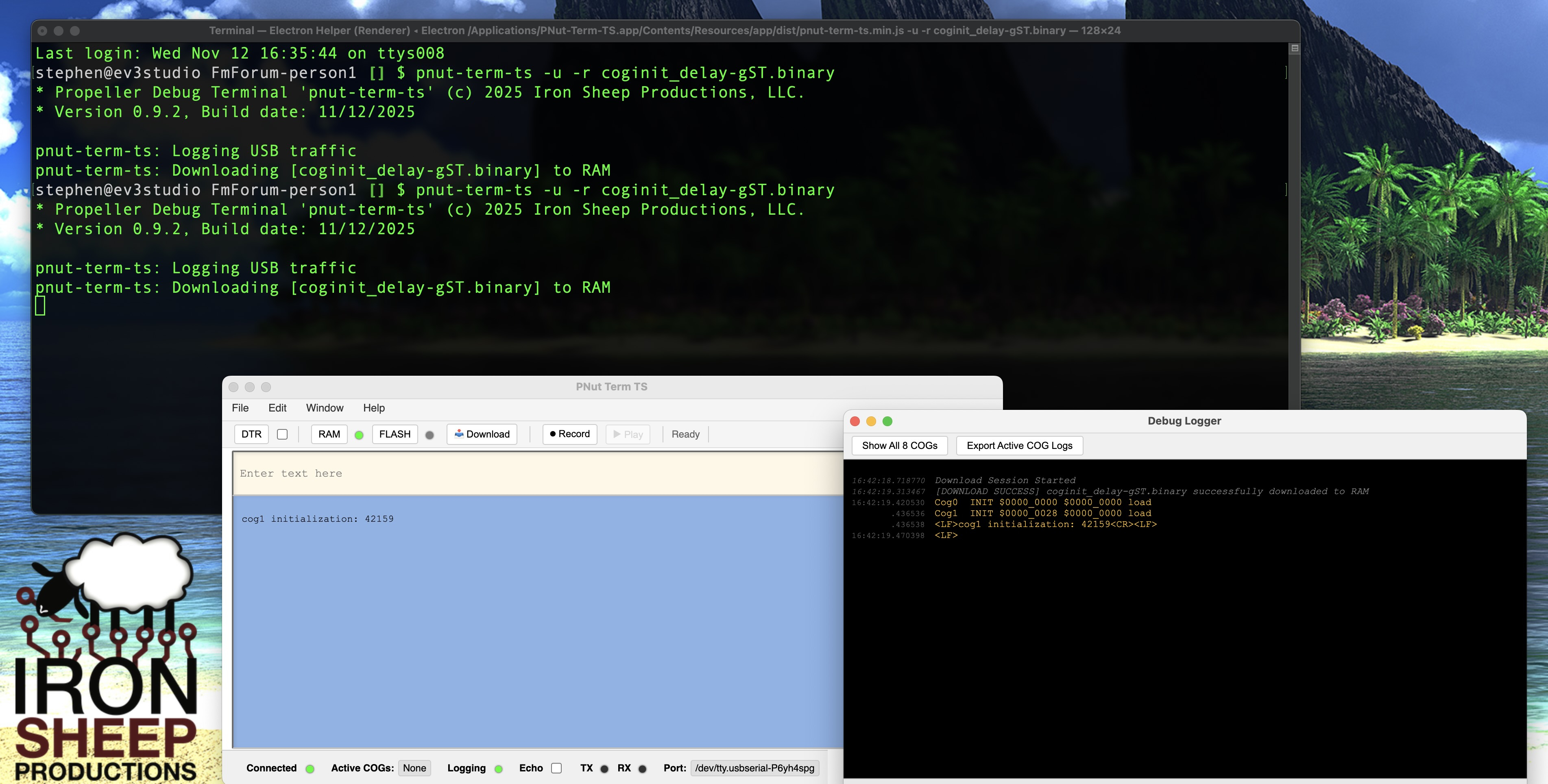Click Export Active COG Logs button
Screen dimensions: 1548x784
click(x=1019, y=445)
